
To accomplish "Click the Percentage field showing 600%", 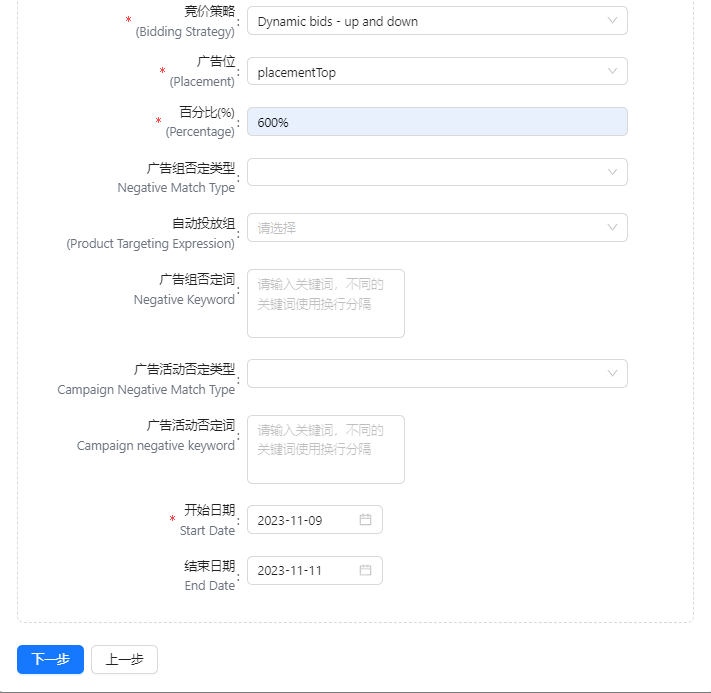I will pos(437,122).
